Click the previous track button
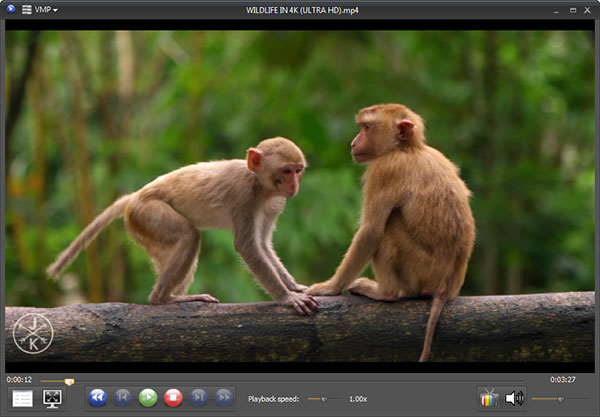Viewport: 600px width, 417px height. point(122,398)
